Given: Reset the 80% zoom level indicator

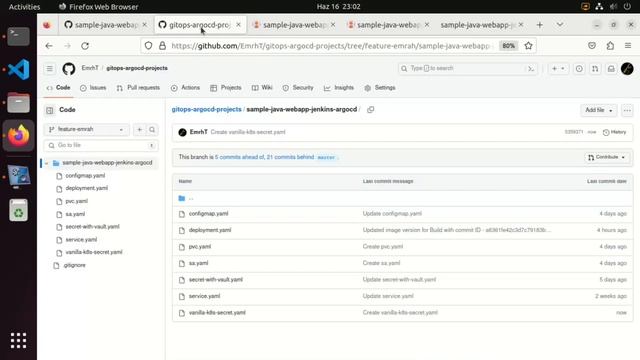Looking at the screenshot, I should [x=509, y=46].
